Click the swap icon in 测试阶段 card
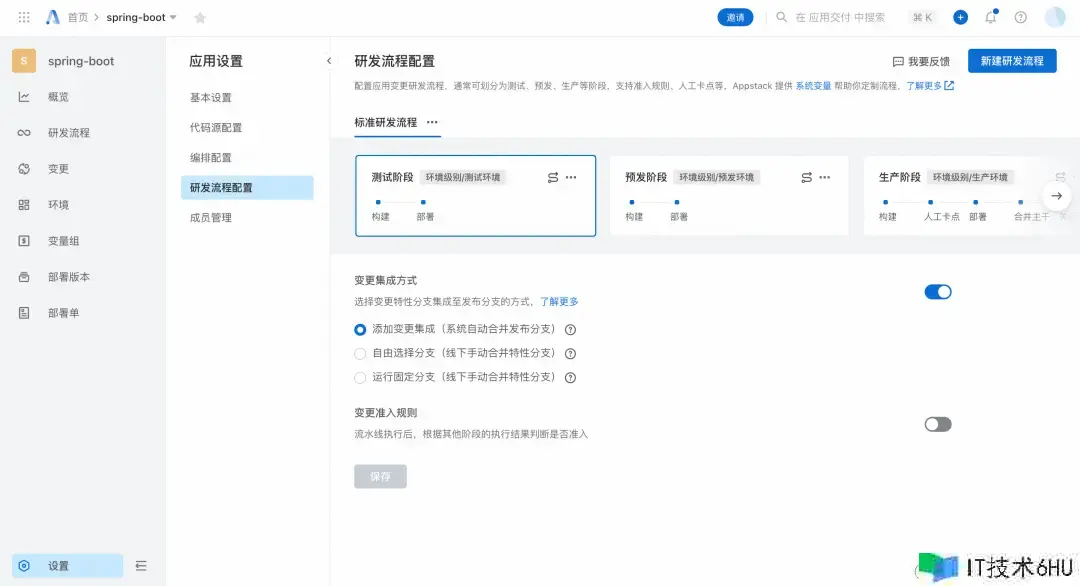 553,177
